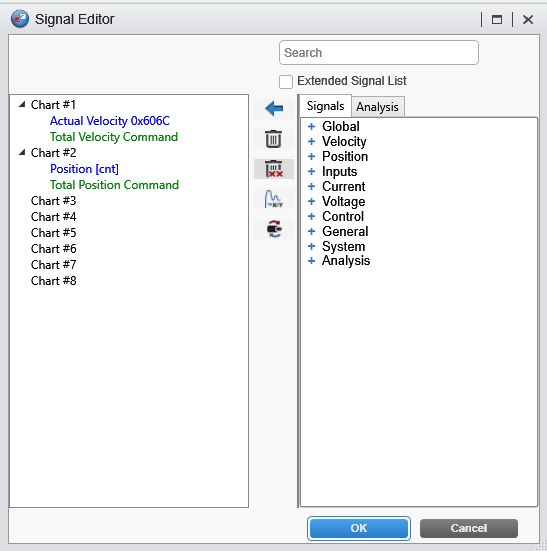547x551 pixels.
Task: Select the Velocity category label
Action: tap(344, 142)
